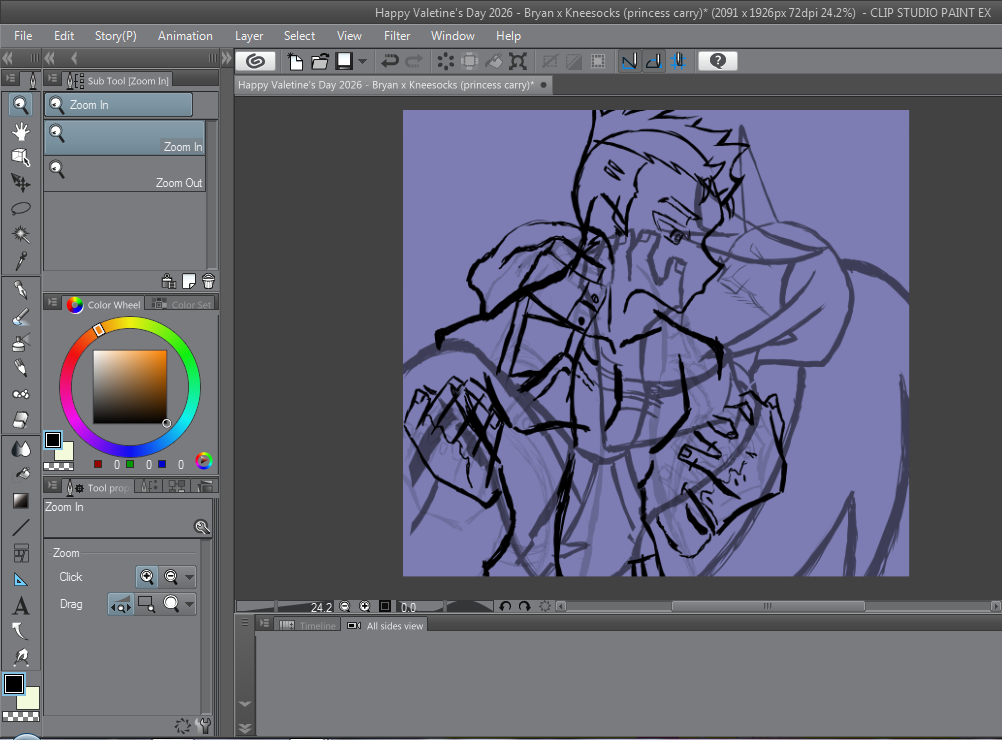Select the Eraser tool
Image resolution: width=1002 pixels, height=740 pixels.
[21, 420]
